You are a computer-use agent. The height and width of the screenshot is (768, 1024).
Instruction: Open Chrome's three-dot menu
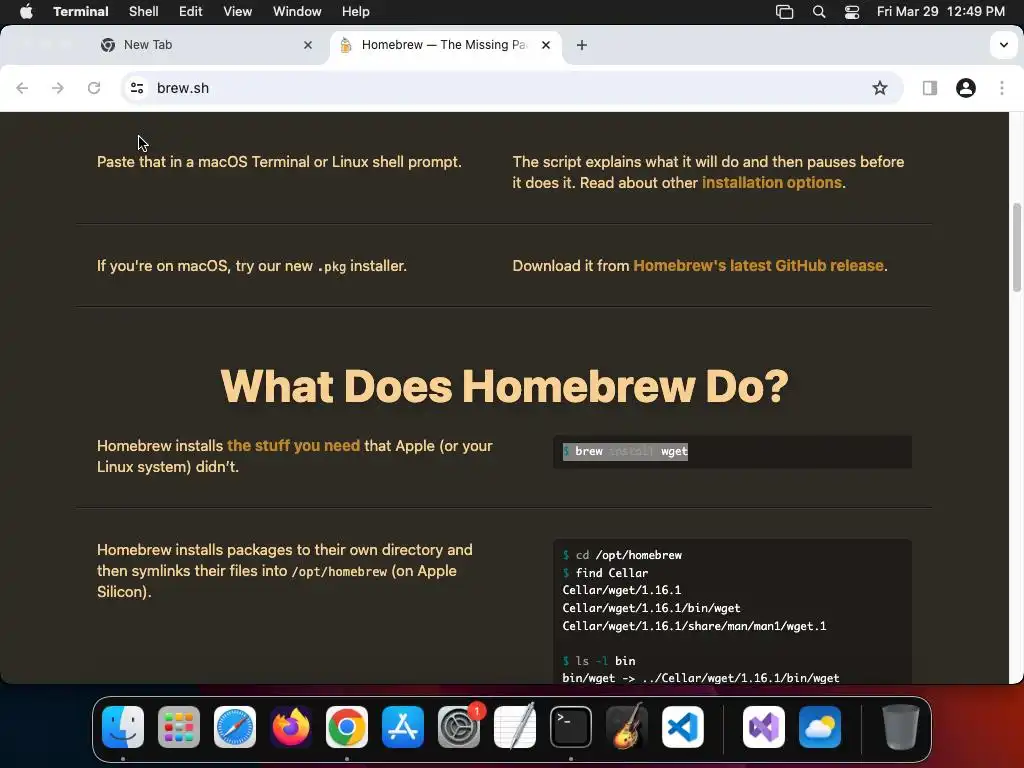pyautogui.click(x=1002, y=88)
